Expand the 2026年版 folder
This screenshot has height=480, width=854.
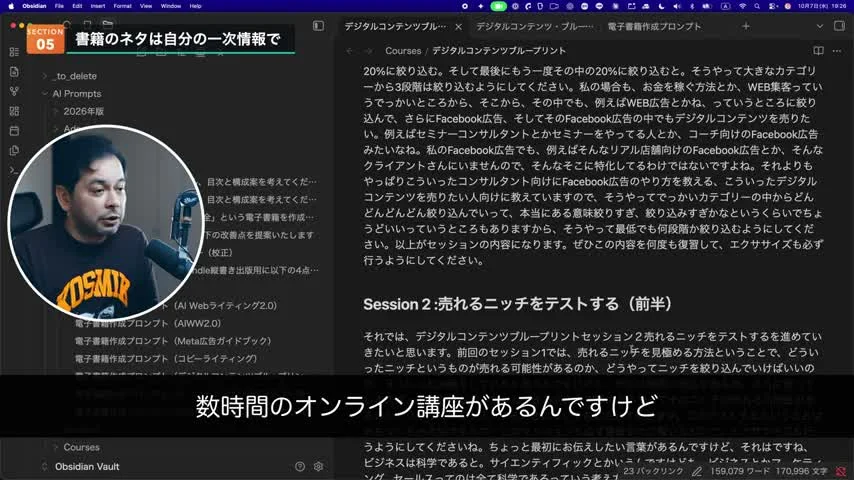click(x=56, y=111)
